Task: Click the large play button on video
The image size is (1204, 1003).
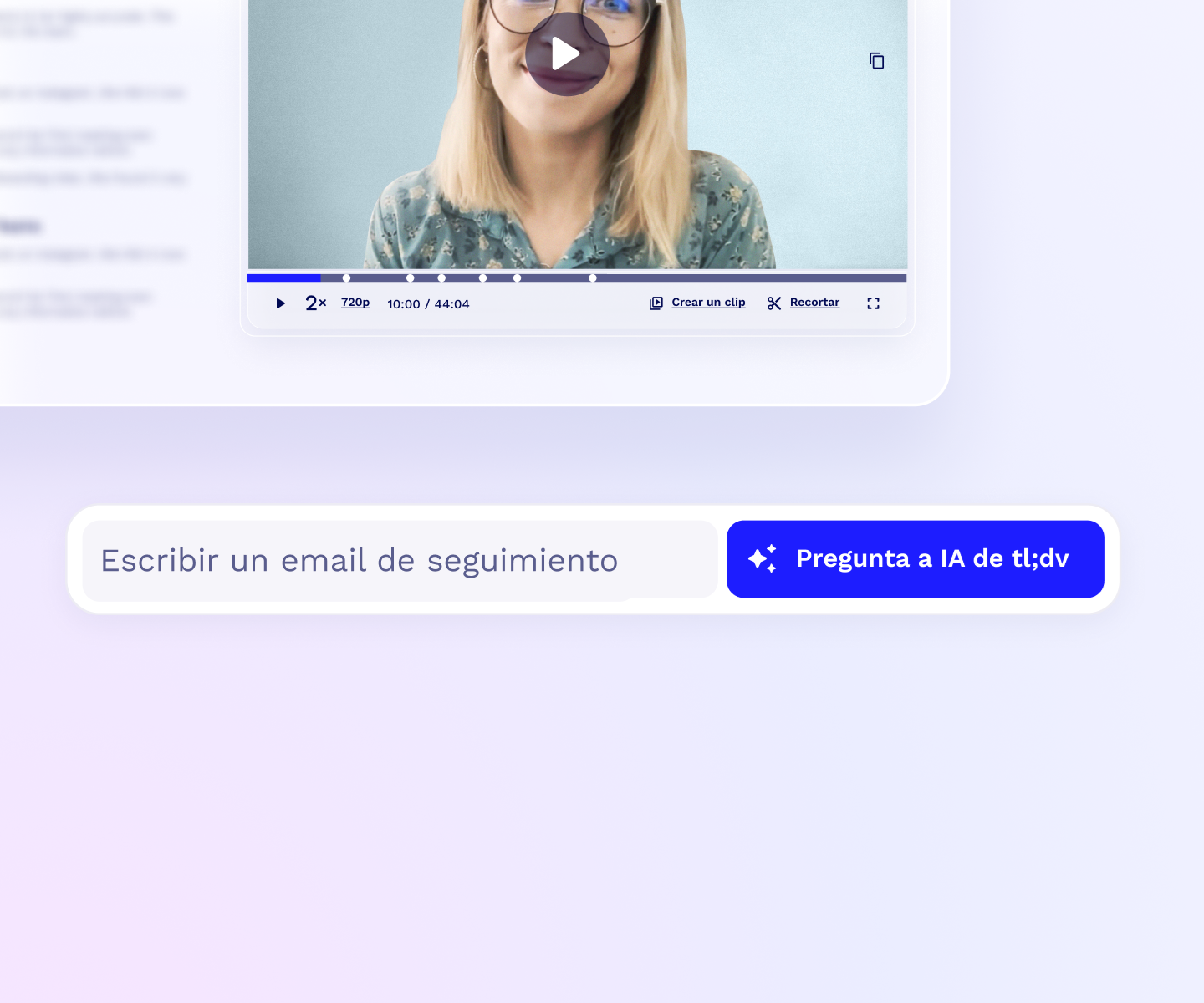Action: pyautogui.click(x=567, y=54)
